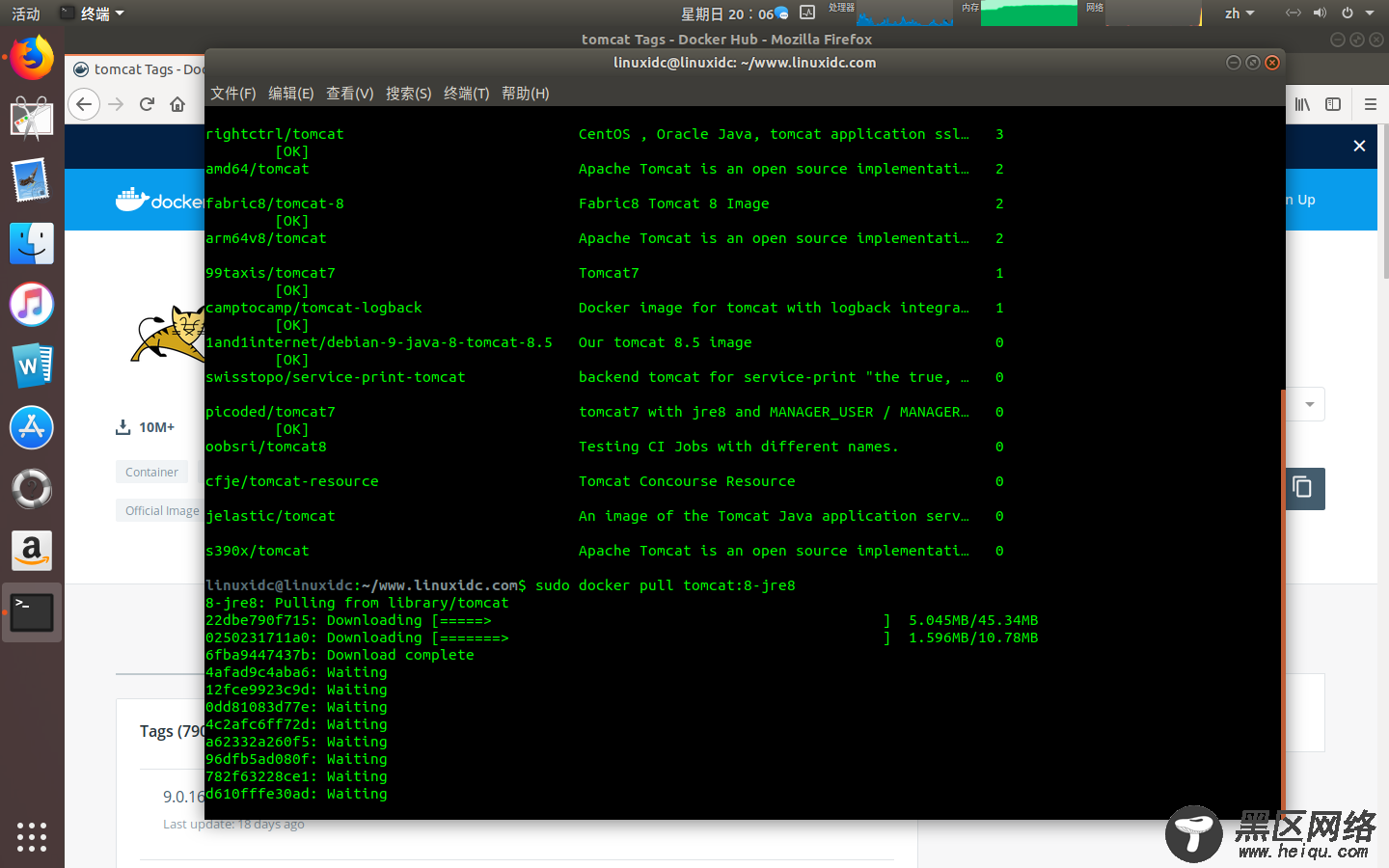This screenshot has height=868, width=1389.
Task: Open the network indicator in top bar
Action: 1294,13
